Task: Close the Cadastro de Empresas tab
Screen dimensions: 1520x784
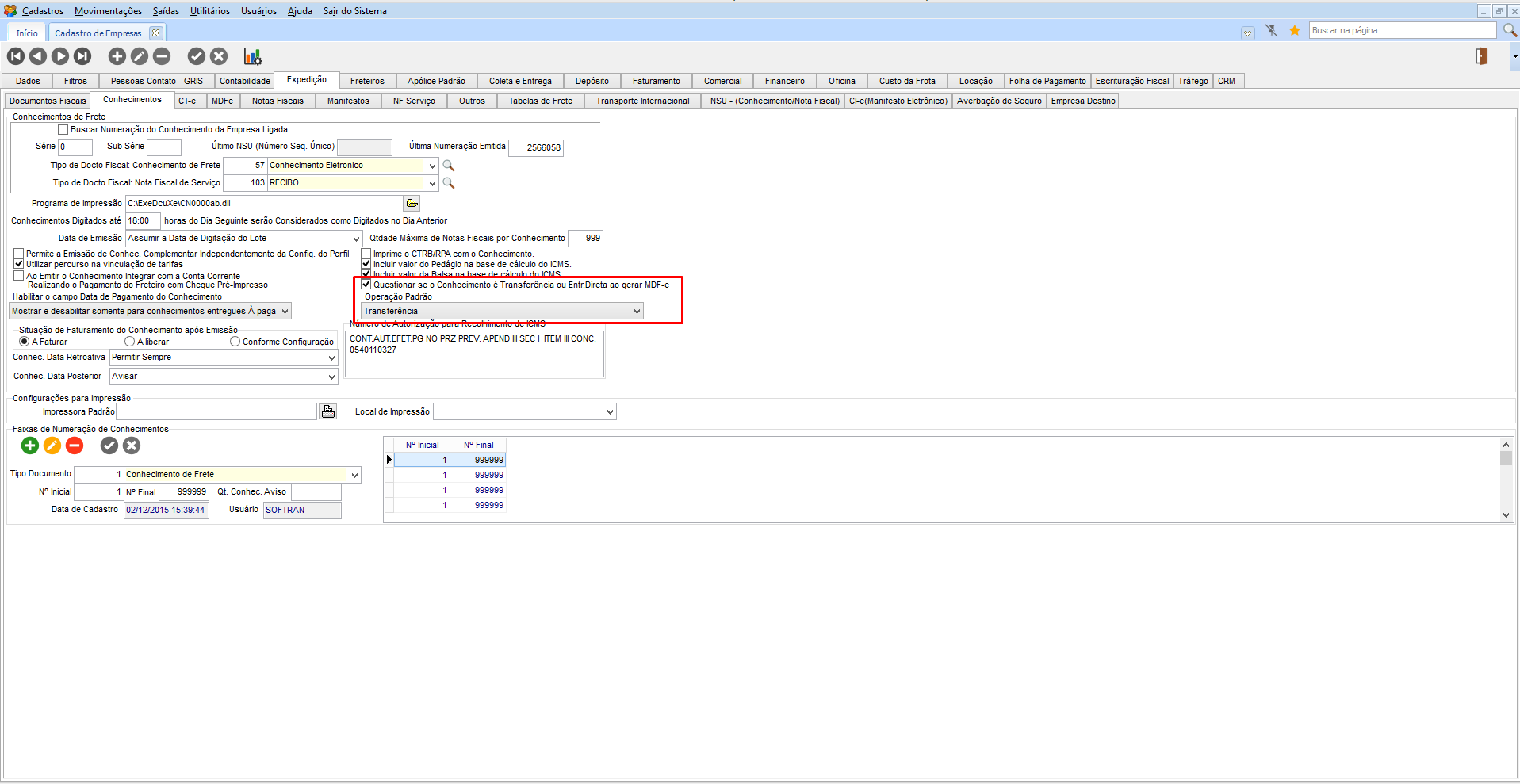Action: (x=156, y=33)
